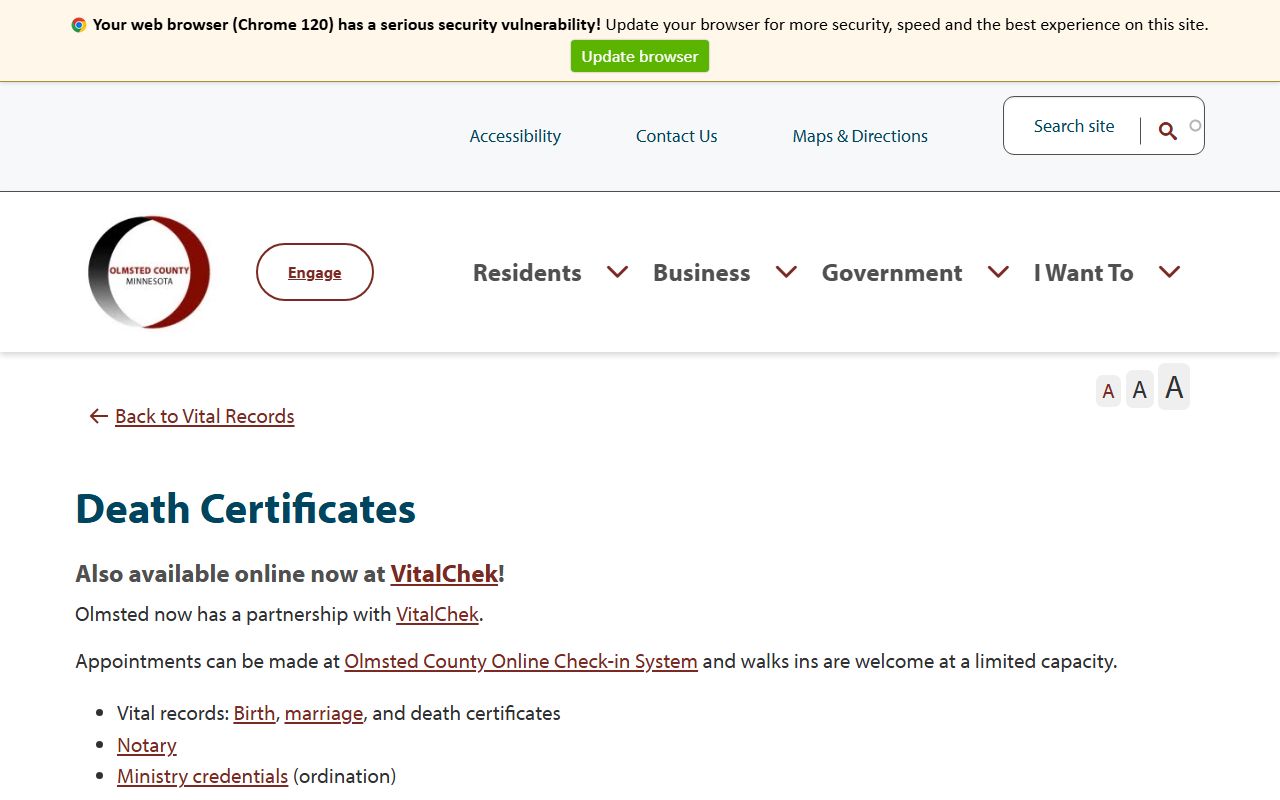Viewport: 1280px width, 800px height.
Task: Expand the Business menu chevron
Action: 786,272
